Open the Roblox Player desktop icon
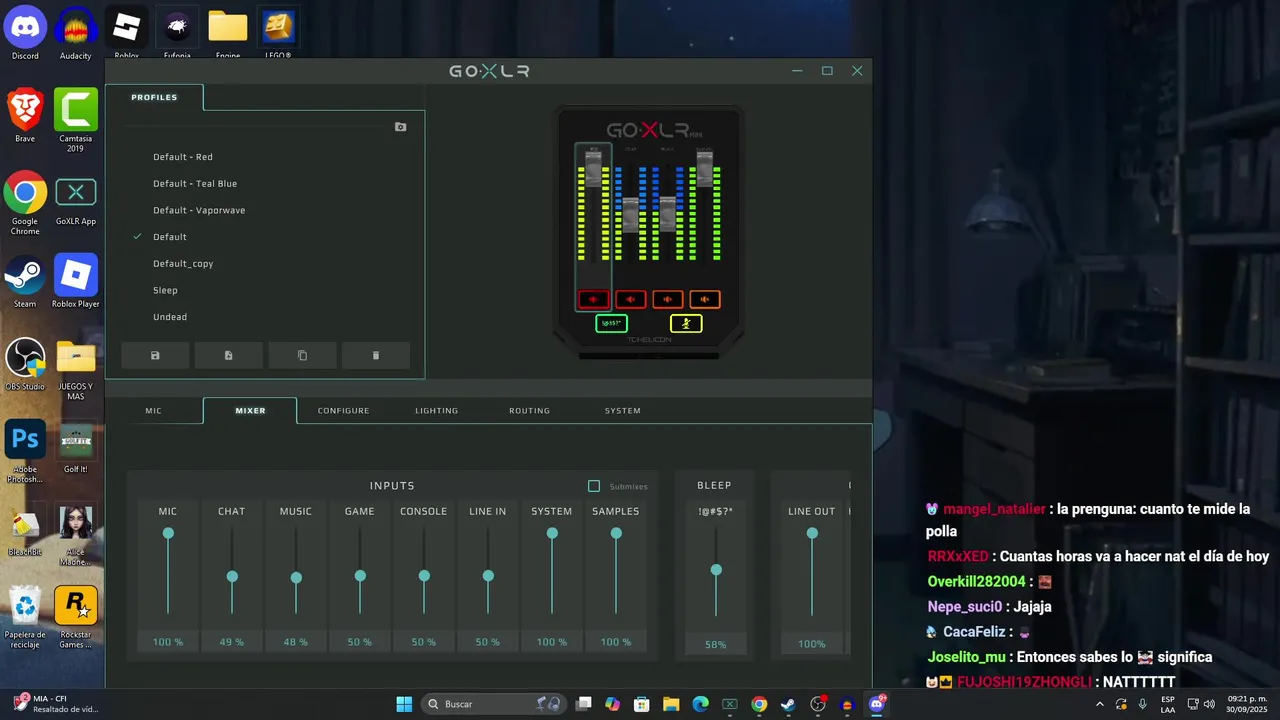The image size is (1280, 720). coord(75,281)
